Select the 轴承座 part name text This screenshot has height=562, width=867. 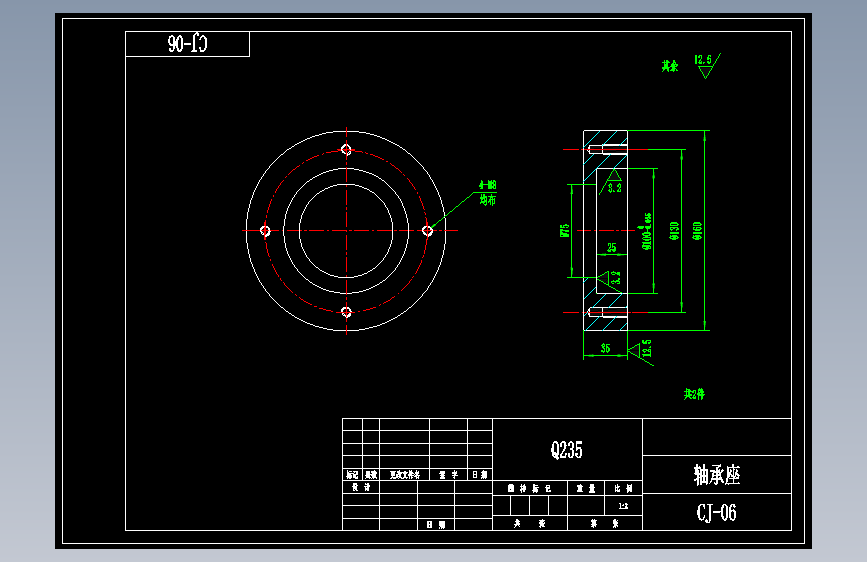point(717,475)
